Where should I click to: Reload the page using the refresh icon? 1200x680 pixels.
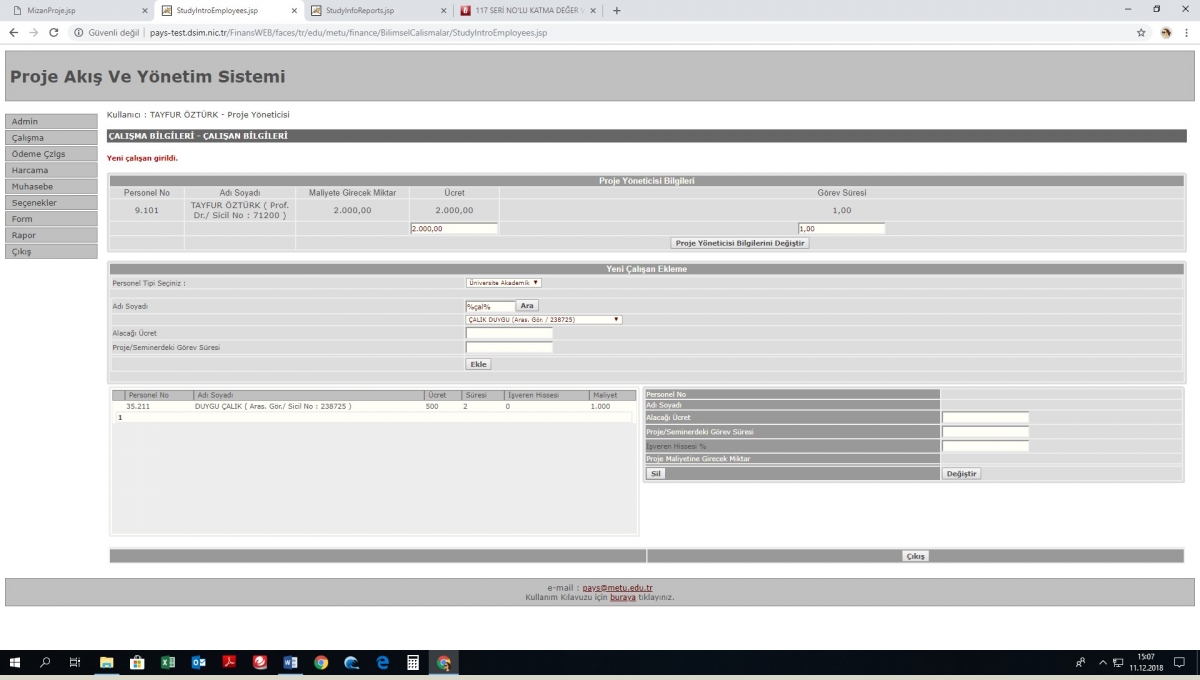point(53,32)
